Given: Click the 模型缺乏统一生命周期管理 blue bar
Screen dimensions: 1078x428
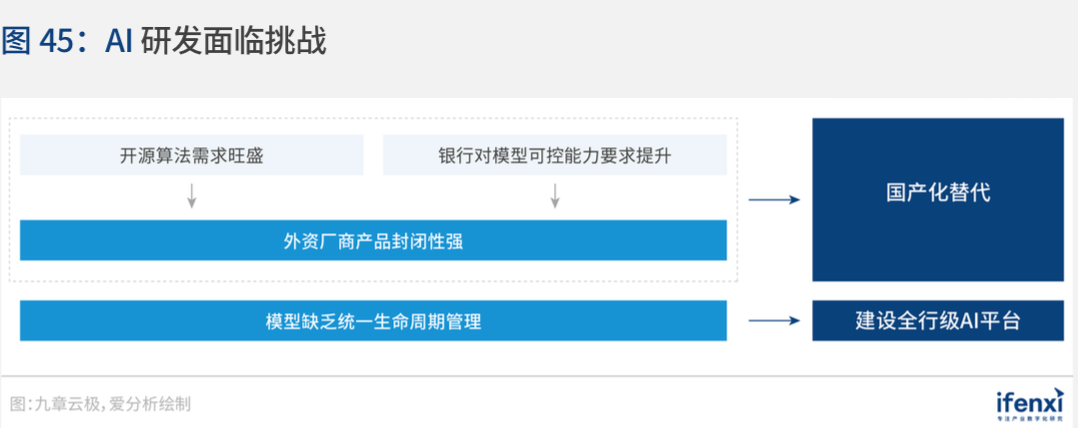Looking at the screenshot, I should 373,321.
